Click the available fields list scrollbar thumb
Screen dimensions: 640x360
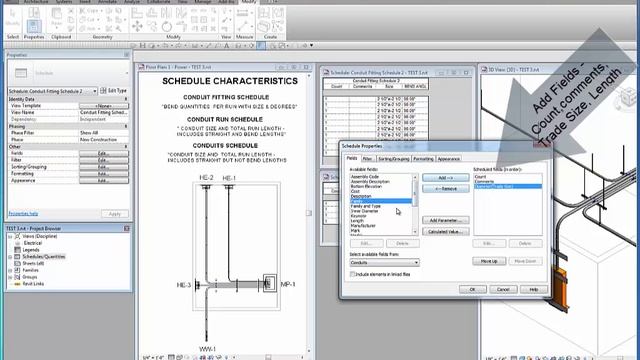pyautogui.click(x=415, y=194)
